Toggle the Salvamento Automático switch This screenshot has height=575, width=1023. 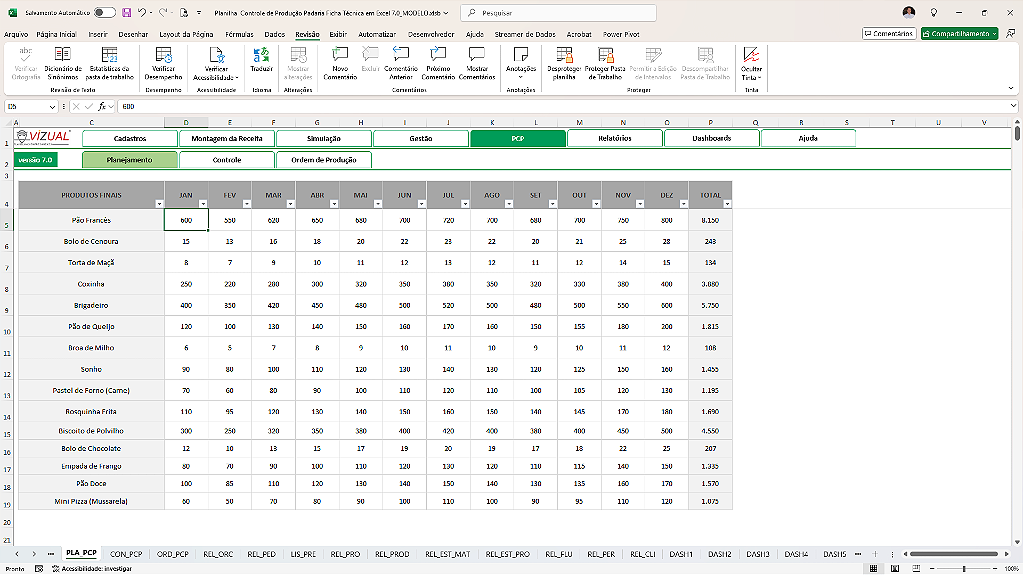point(104,13)
